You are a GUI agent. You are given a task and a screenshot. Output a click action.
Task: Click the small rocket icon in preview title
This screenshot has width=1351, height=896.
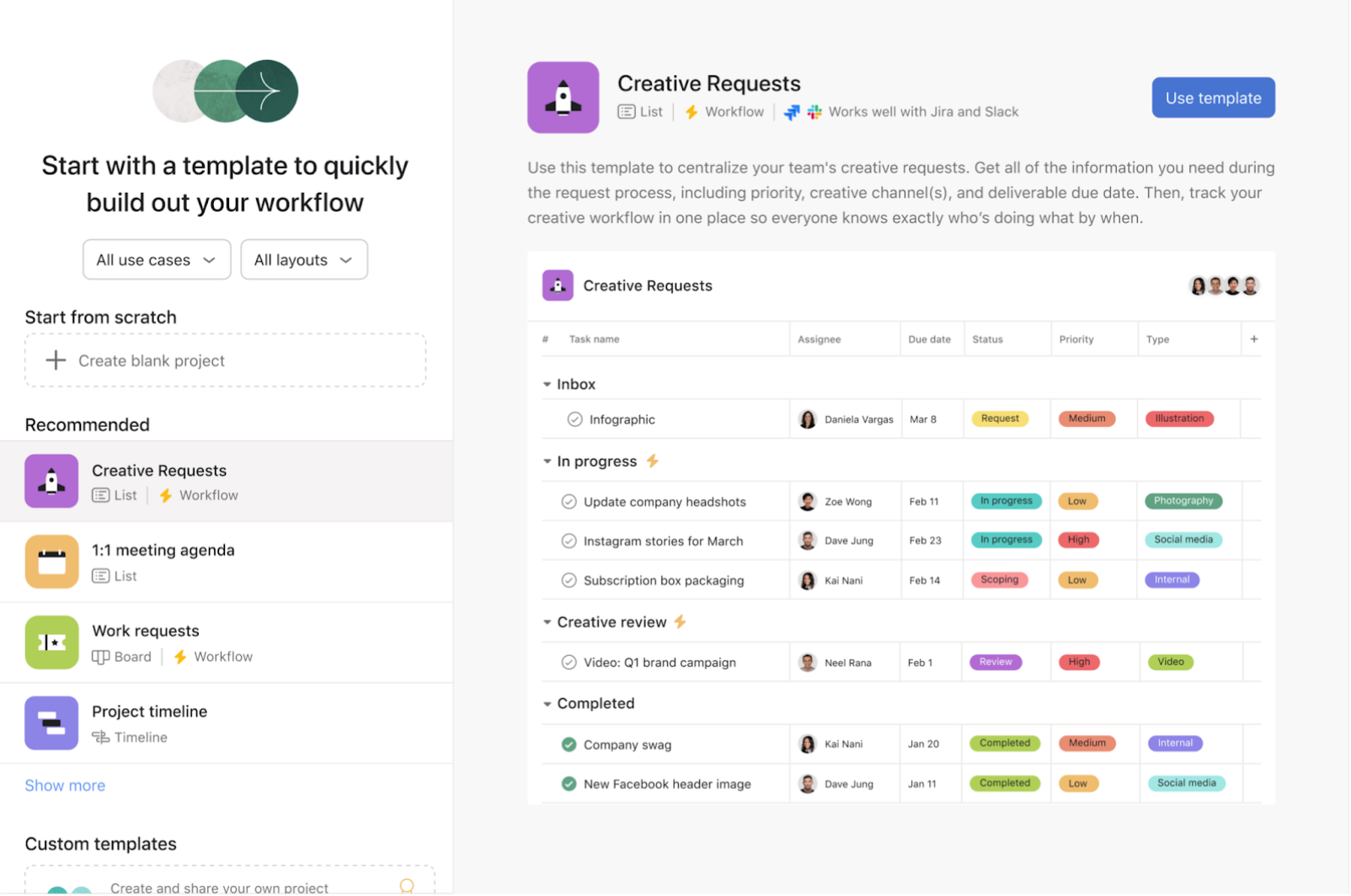(x=558, y=286)
